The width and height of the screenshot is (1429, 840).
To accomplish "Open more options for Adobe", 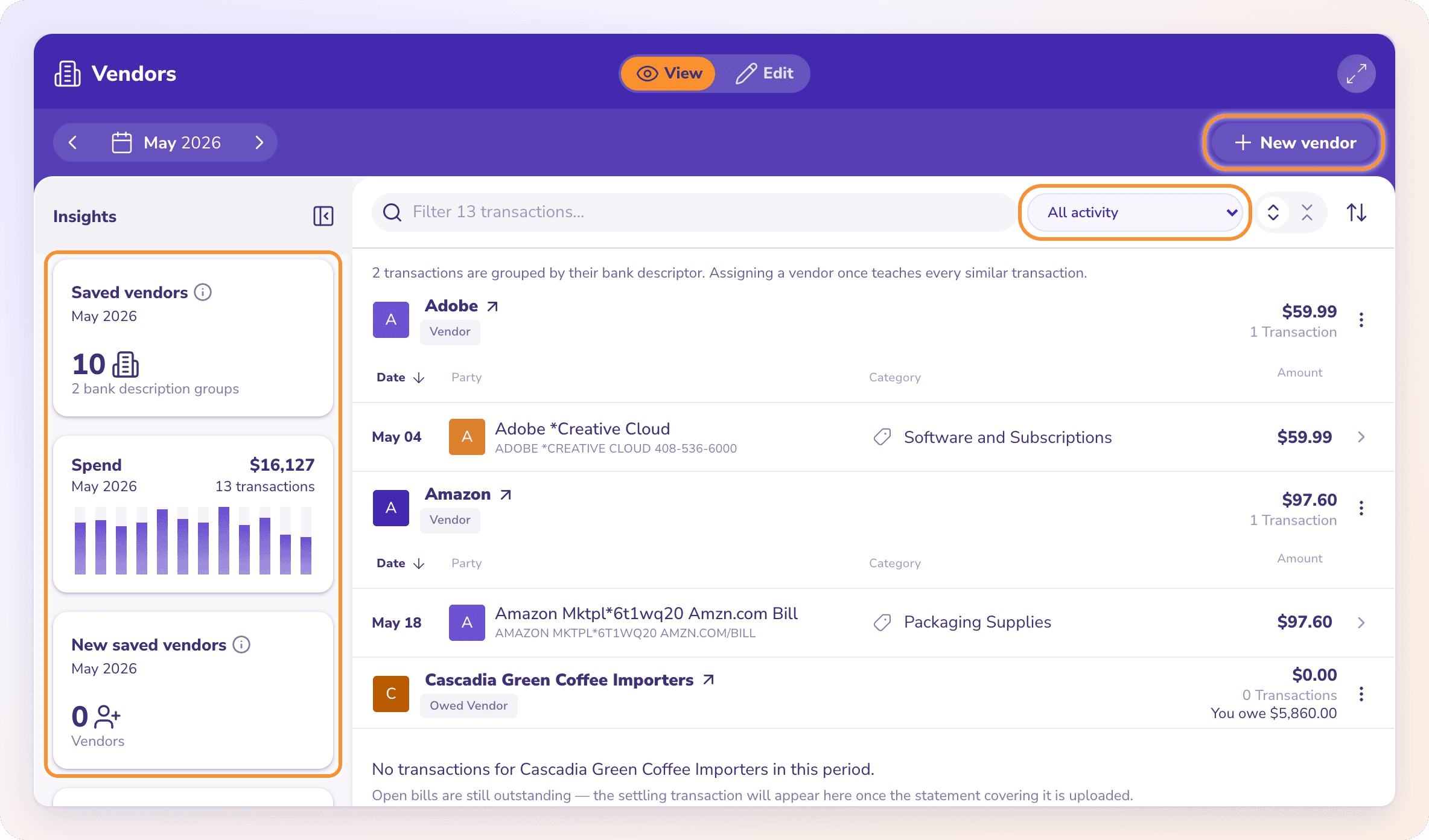I will pos(1361,320).
